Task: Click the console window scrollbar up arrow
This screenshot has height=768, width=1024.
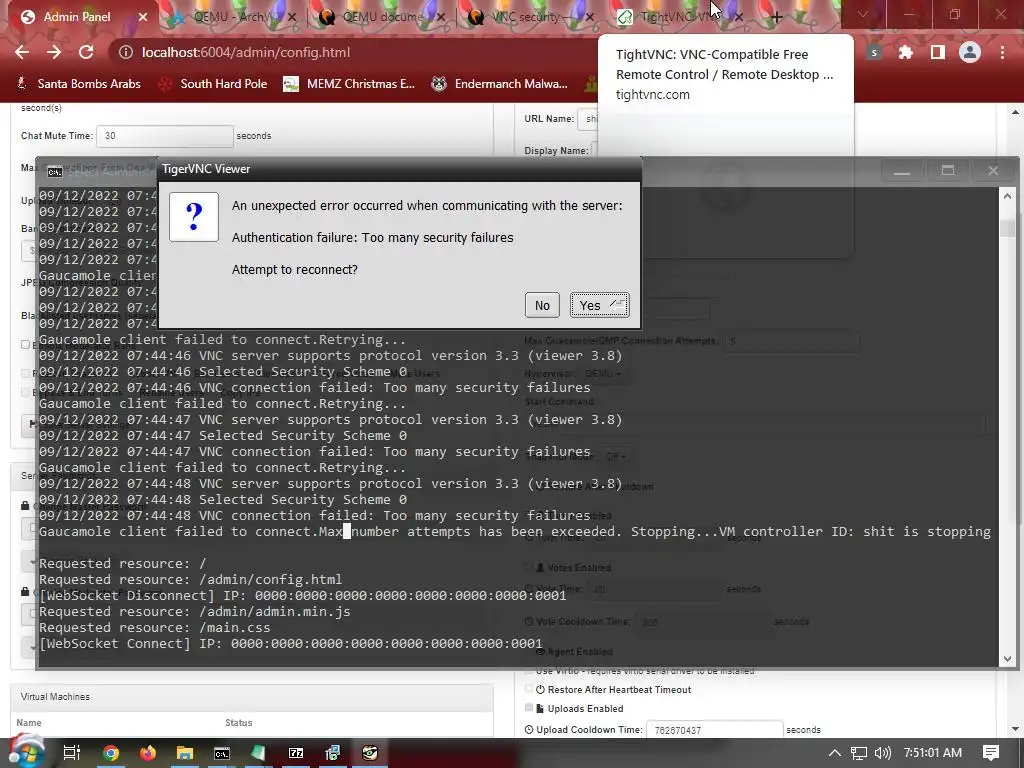Action: click(x=1007, y=196)
